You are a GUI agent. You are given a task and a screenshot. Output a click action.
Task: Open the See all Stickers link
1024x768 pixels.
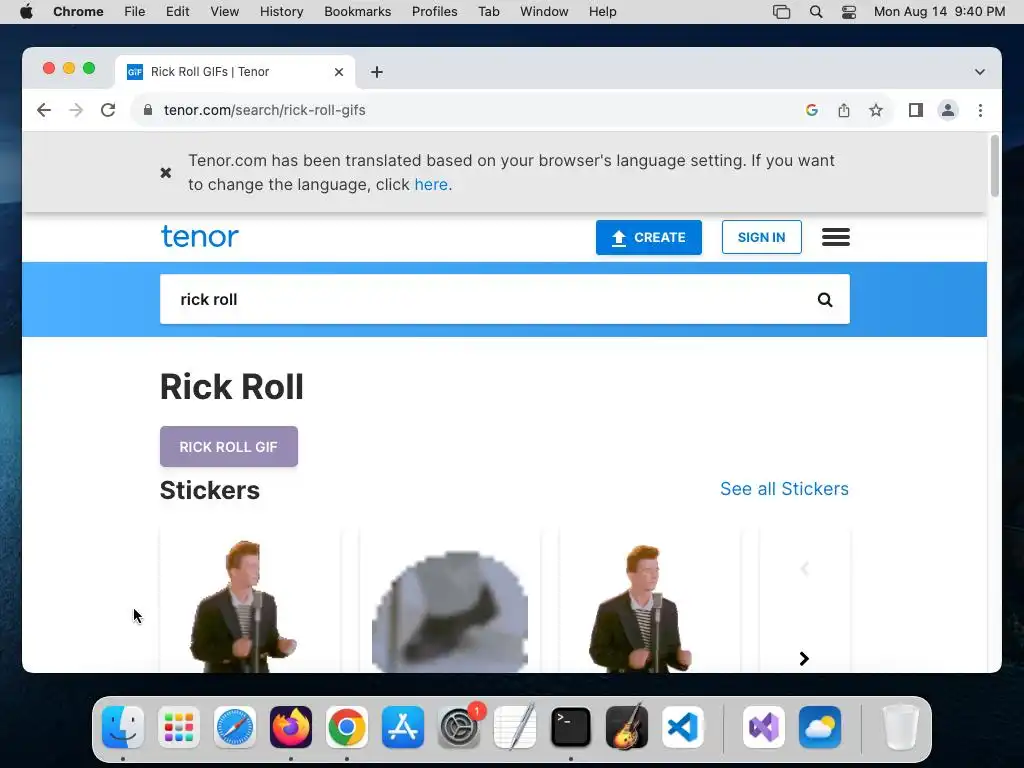[x=784, y=489]
